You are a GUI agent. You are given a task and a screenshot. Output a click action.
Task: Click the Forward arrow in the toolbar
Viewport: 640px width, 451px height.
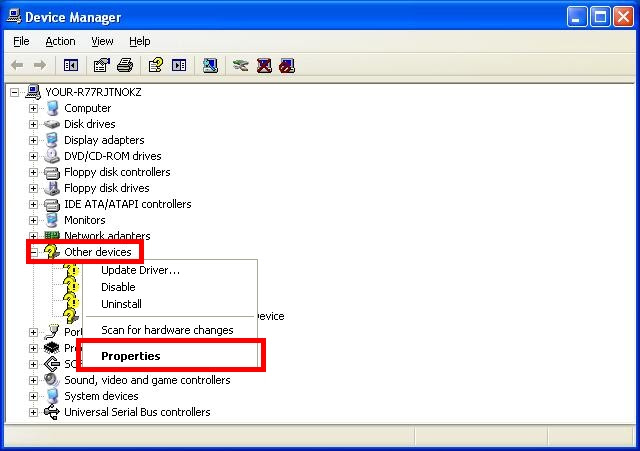point(40,65)
